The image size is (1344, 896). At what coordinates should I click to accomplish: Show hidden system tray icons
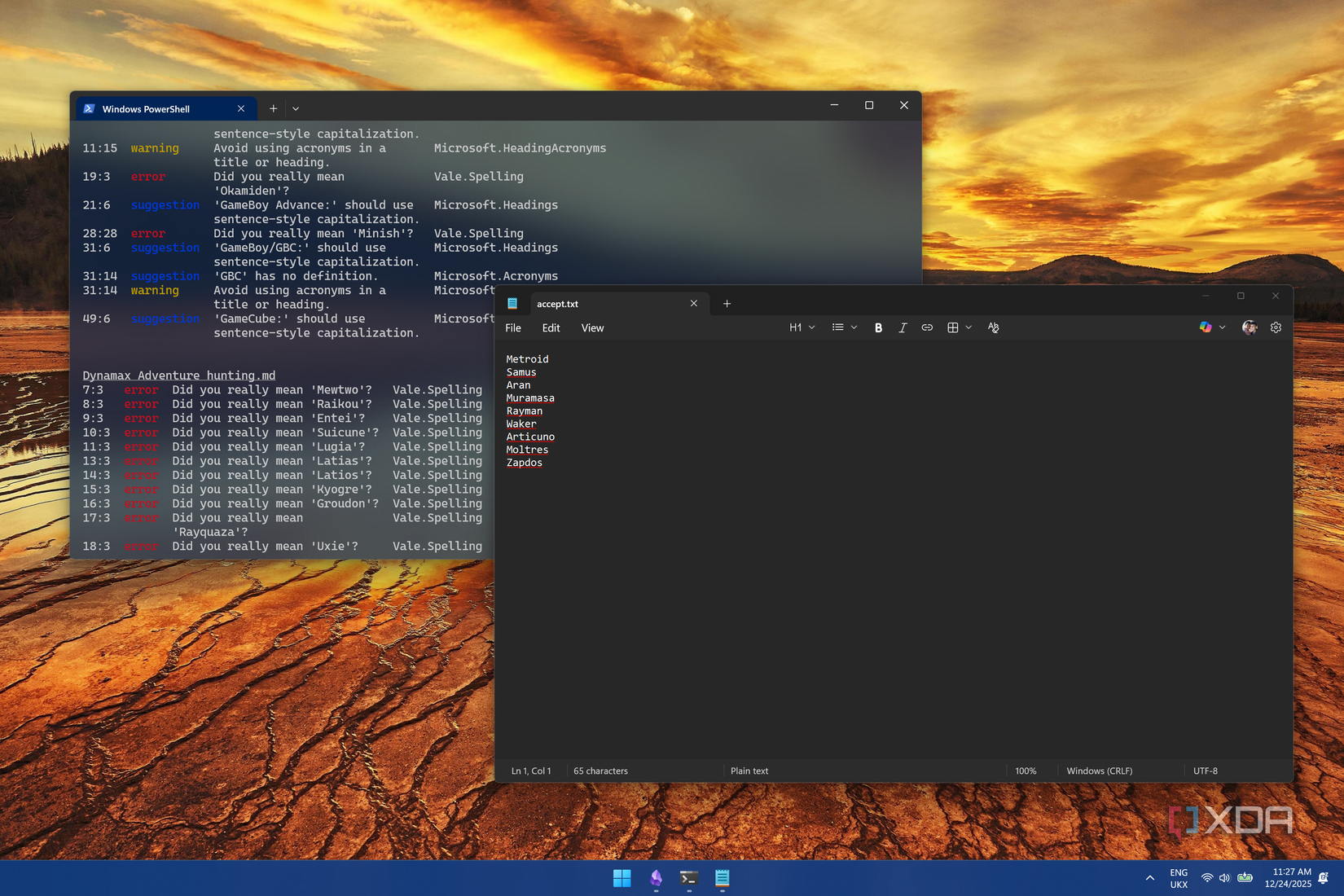tap(1150, 878)
